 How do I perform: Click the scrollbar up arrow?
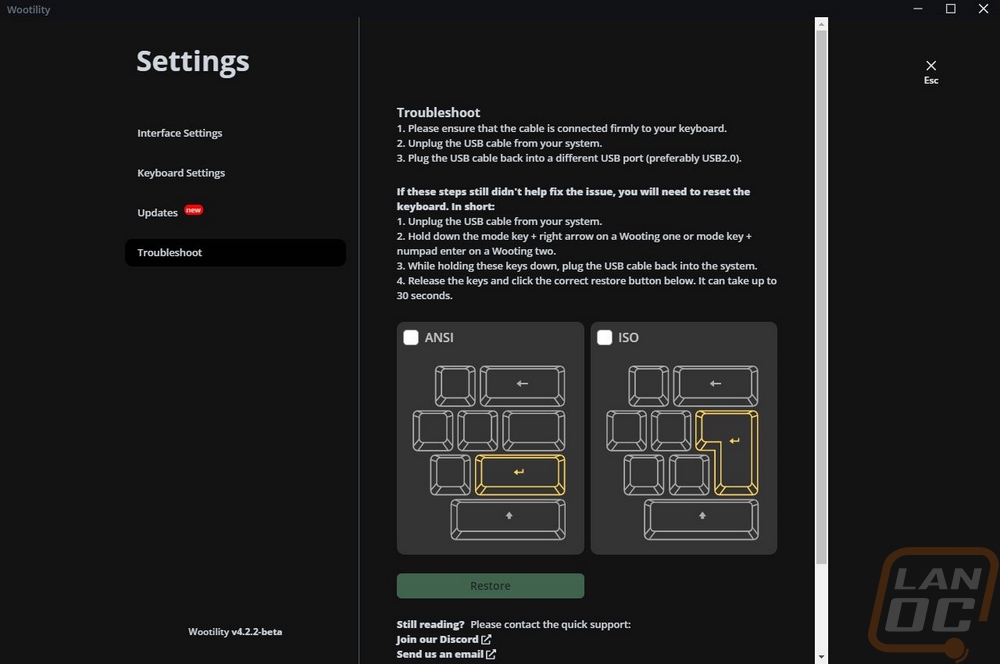tap(821, 24)
